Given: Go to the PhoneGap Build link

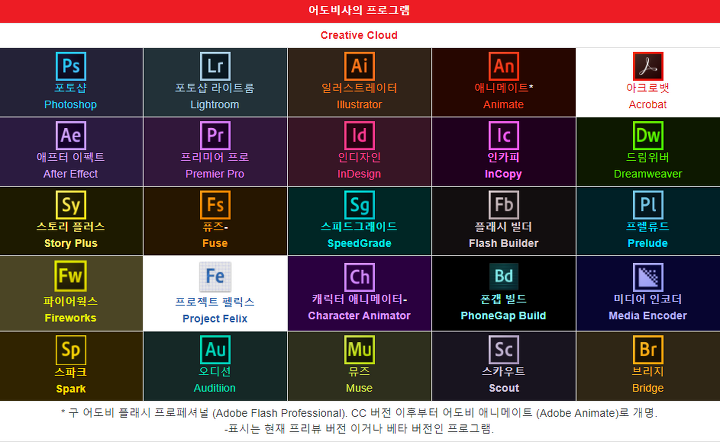Looking at the screenshot, I should click(x=503, y=316).
